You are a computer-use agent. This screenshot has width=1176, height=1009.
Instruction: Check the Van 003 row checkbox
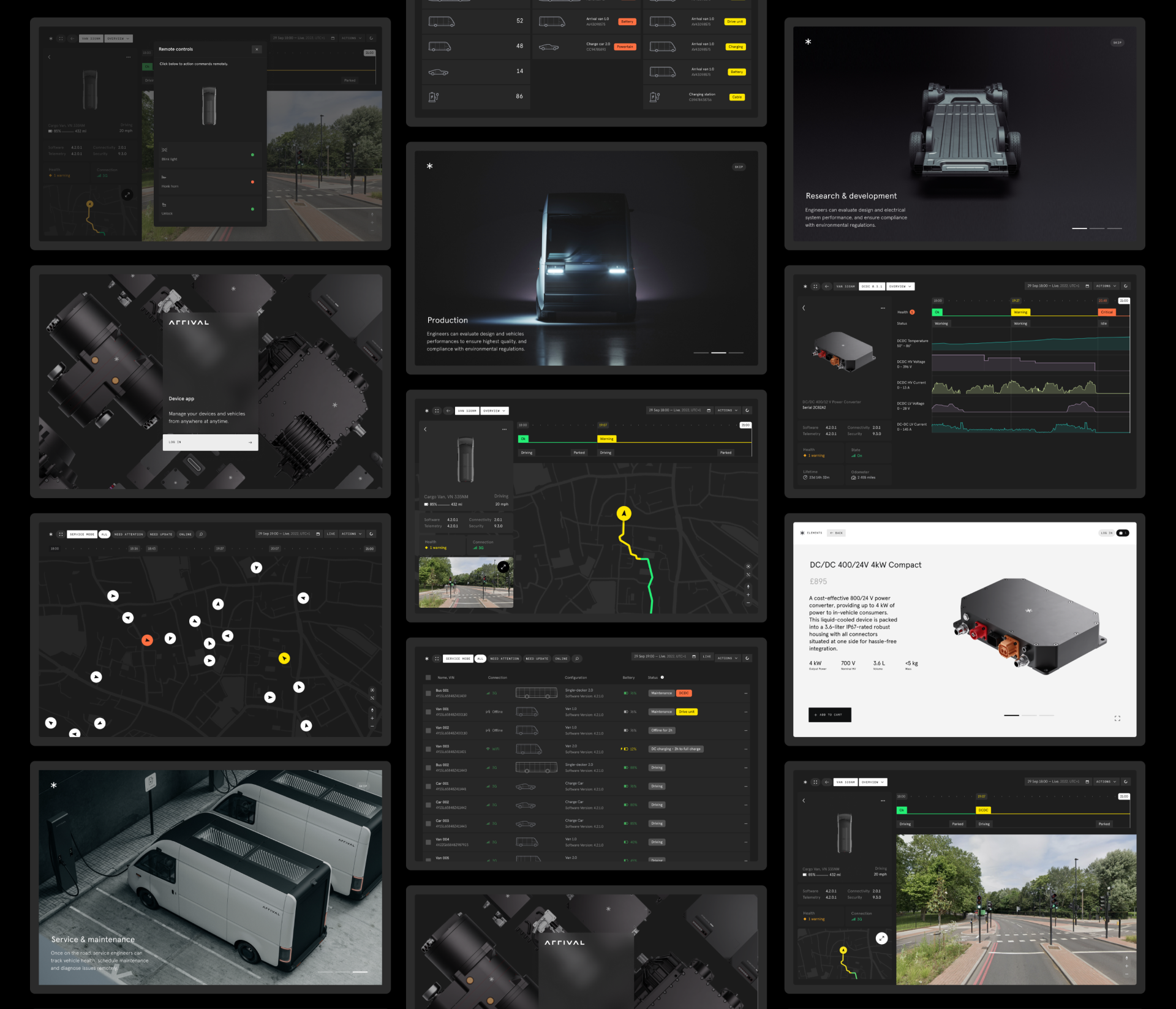pos(428,749)
